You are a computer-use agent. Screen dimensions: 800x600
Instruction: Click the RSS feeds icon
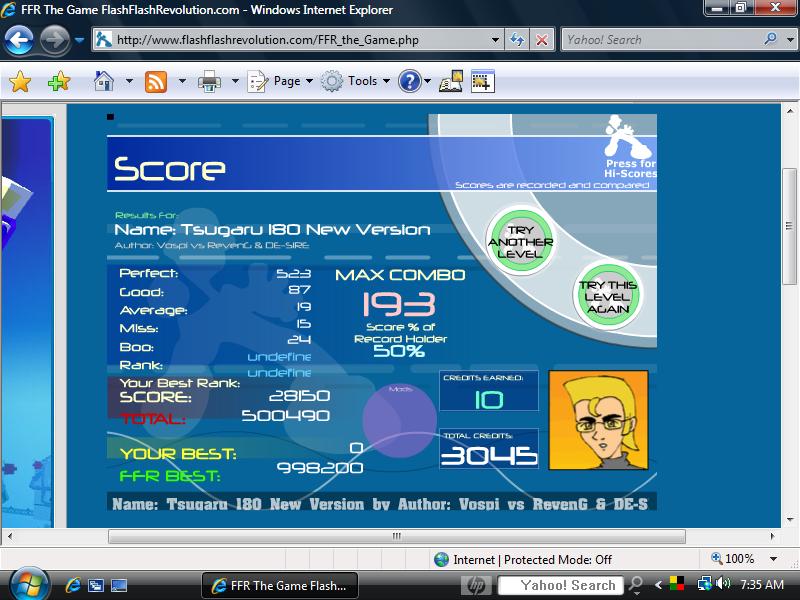[156, 81]
